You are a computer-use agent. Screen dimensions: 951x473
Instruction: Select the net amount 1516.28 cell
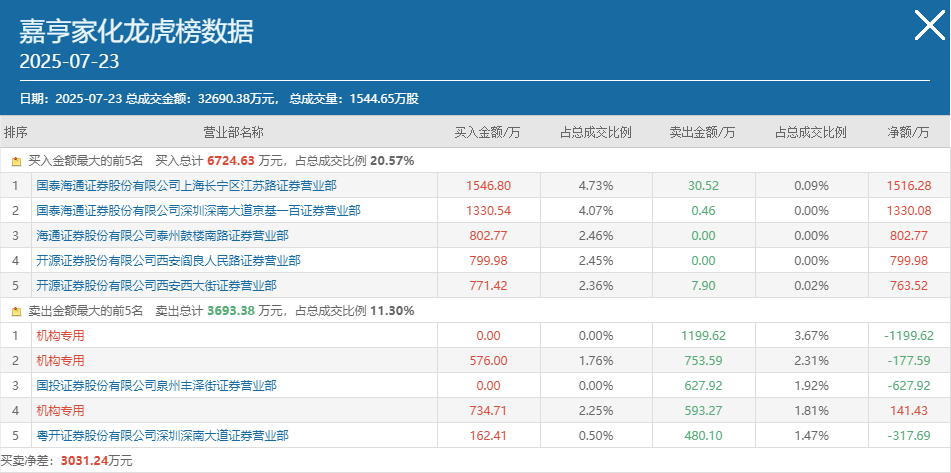click(908, 186)
